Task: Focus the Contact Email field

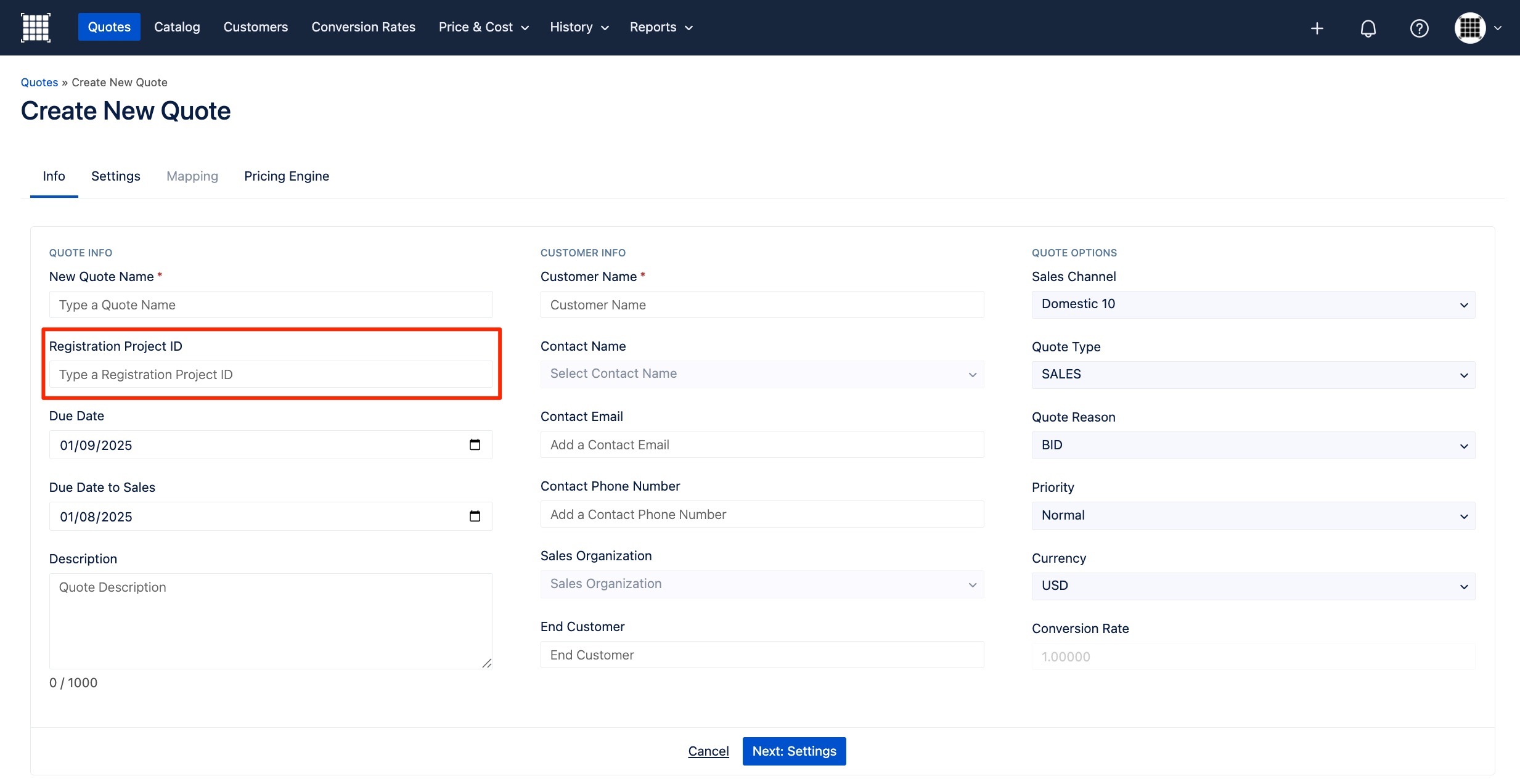Action: [x=762, y=444]
